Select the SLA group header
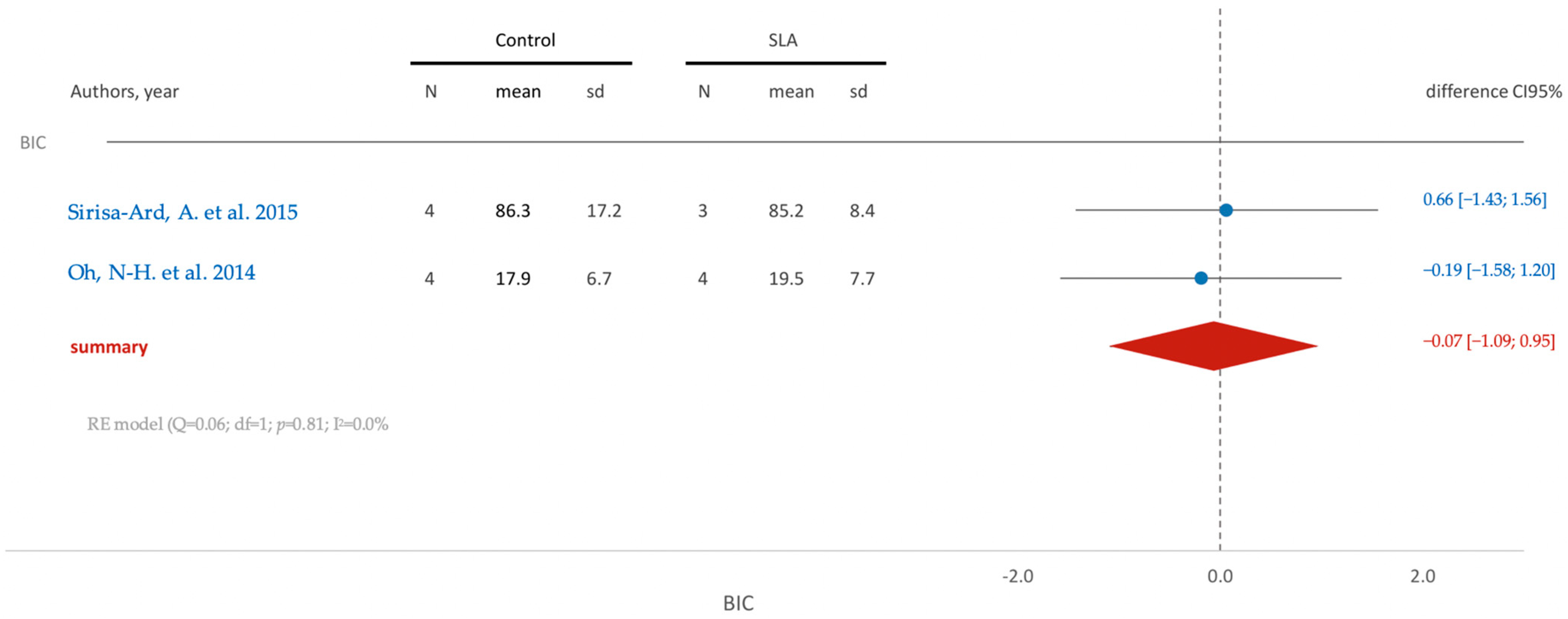Image resolution: width=1568 pixels, height=619 pixels. [x=783, y=40]
